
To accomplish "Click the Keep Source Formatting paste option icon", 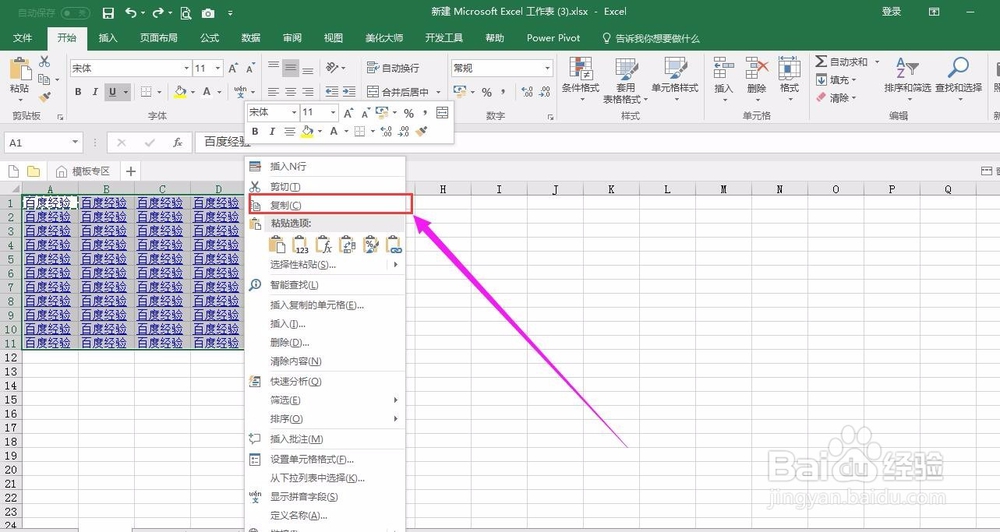I will pos(277,244).
